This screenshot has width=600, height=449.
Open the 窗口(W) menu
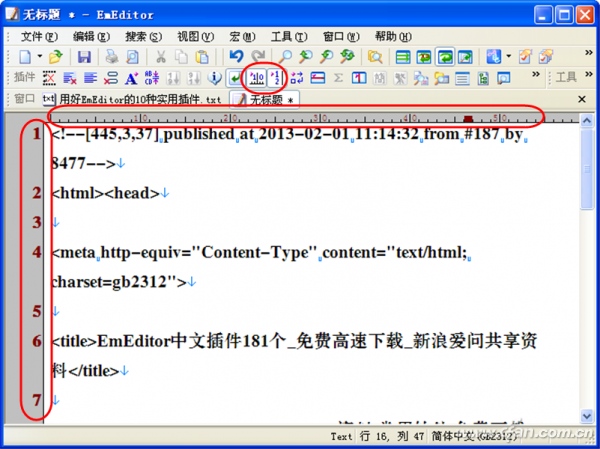pos(341,37)
